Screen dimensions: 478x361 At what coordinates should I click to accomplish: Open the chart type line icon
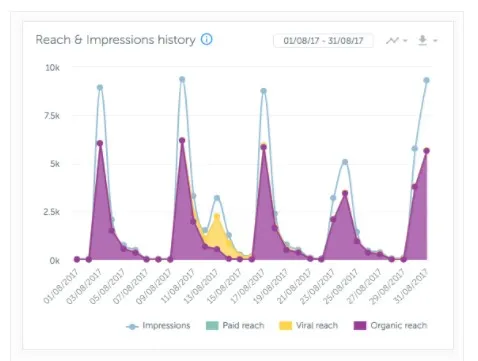coord(392,41)
